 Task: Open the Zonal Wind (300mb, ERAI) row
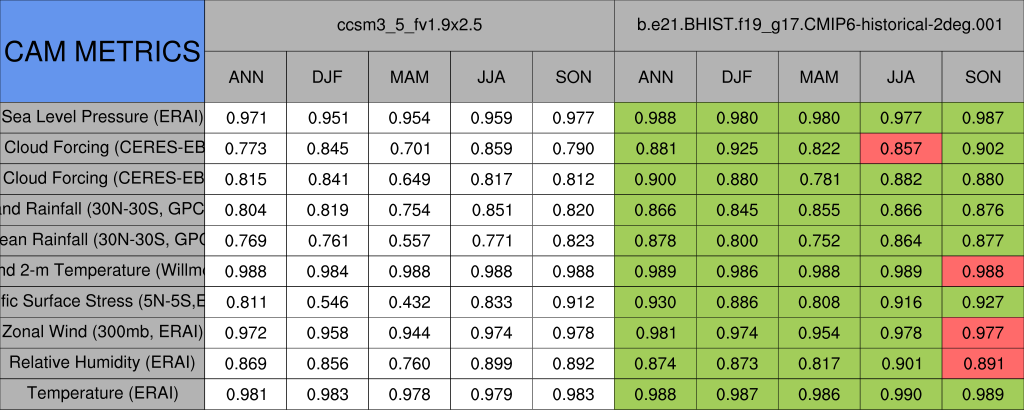click(x=102, y=331)
